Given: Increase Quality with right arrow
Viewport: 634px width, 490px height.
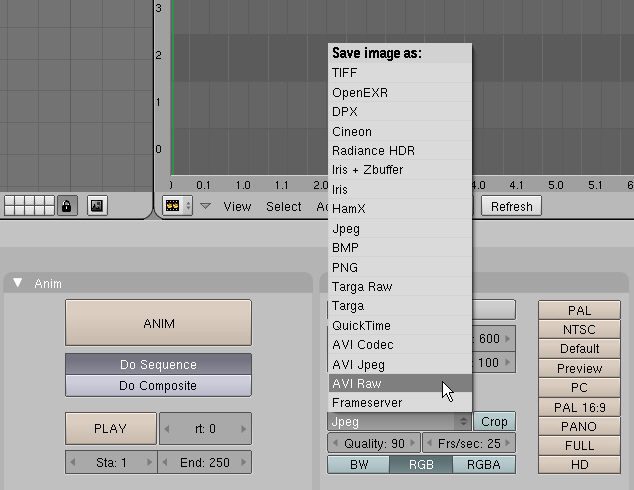Looking at the screenshot, I should pos(413,443).
